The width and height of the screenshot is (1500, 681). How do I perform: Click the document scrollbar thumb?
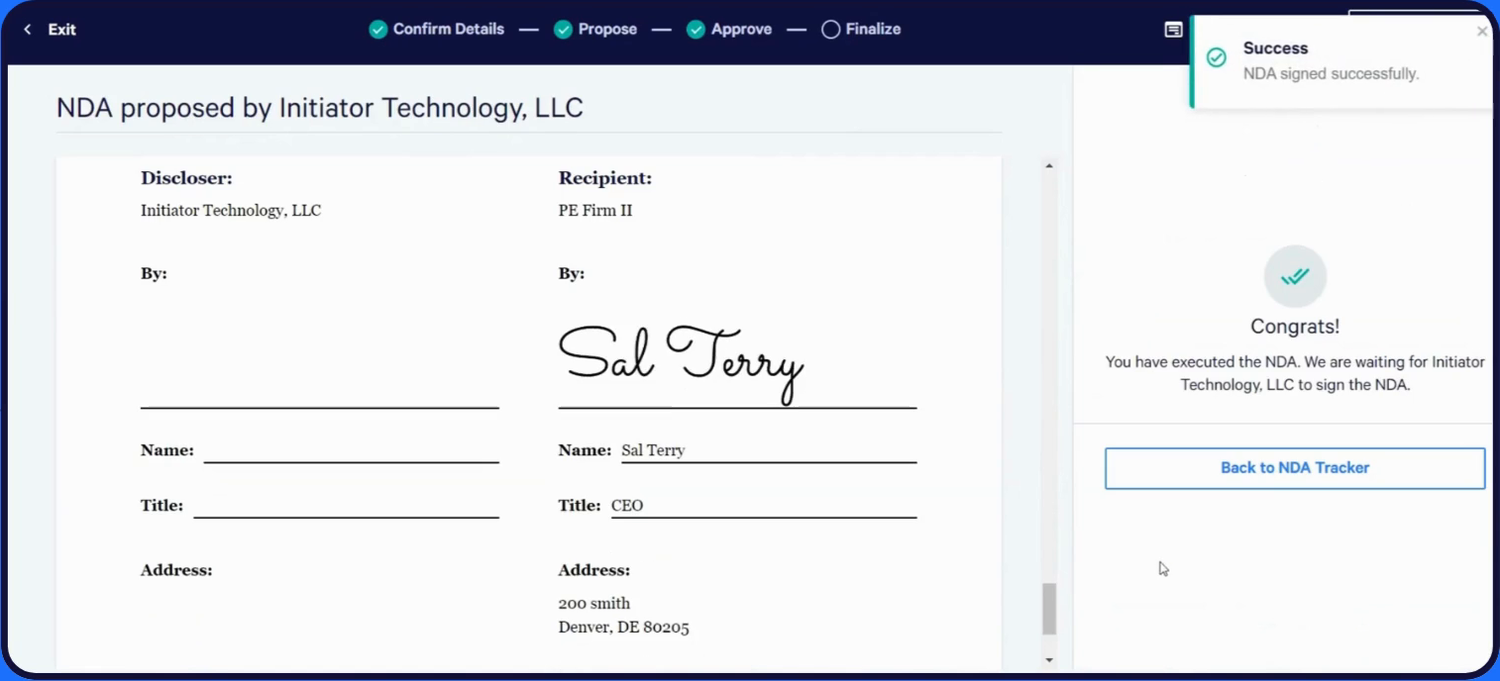[x=1049, y=609]
